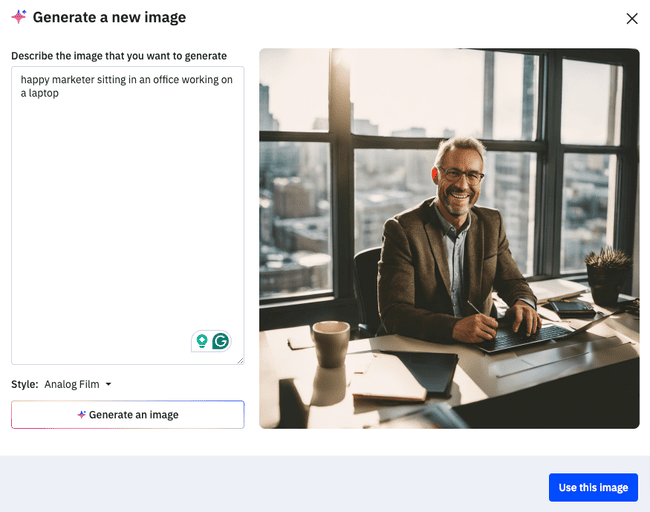Confirm with the Use this image button
This screenshot has height=512, width=650.
[593, 487]
